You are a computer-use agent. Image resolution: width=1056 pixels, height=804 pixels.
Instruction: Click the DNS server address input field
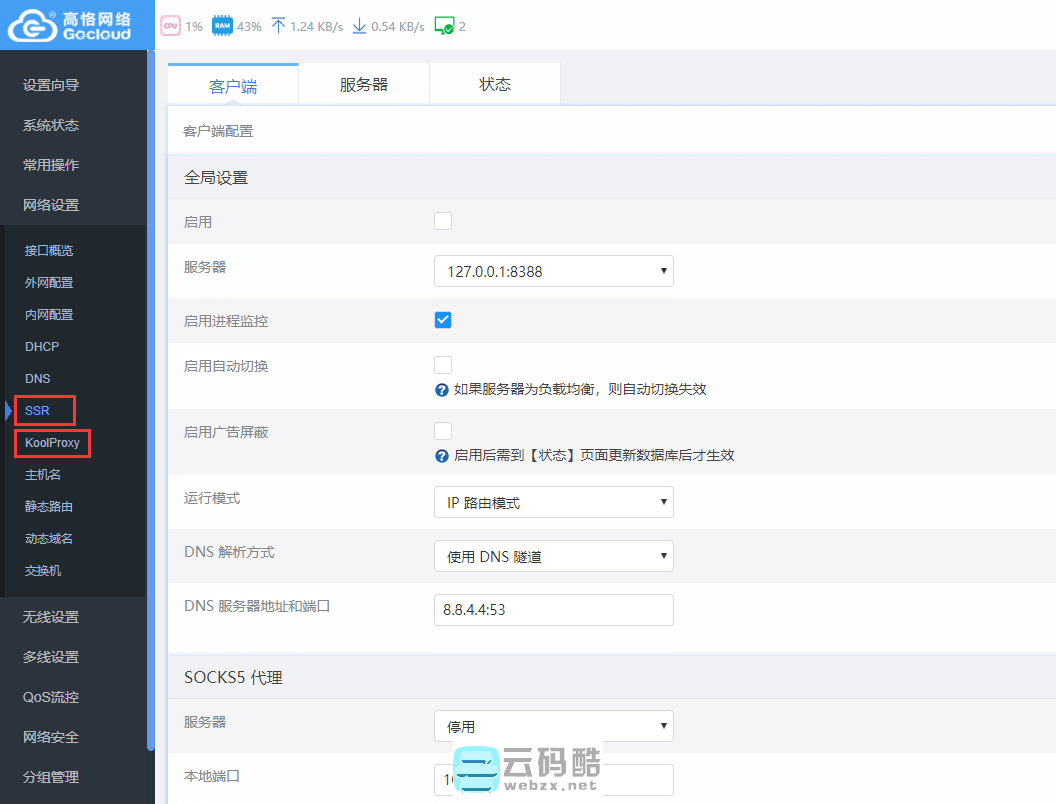pos(553,610)
